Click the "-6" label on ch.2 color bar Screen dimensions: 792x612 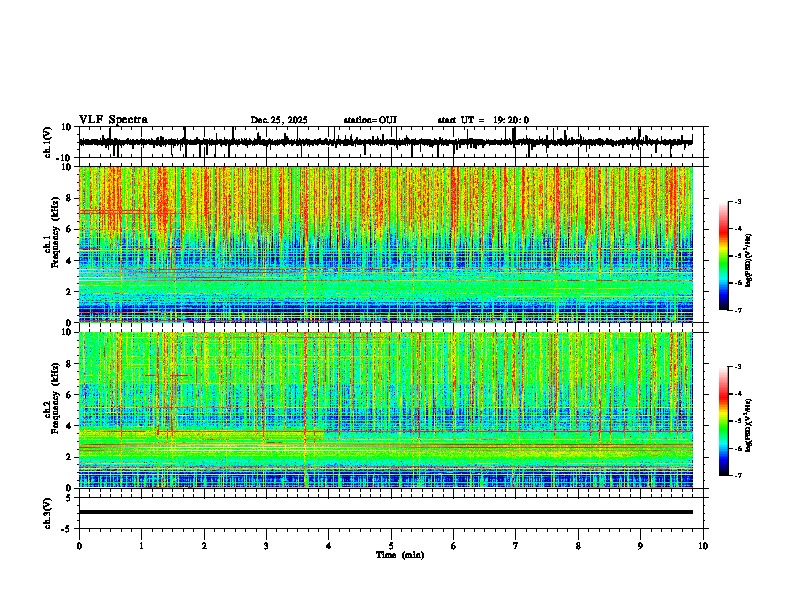(x=738, y=448)
